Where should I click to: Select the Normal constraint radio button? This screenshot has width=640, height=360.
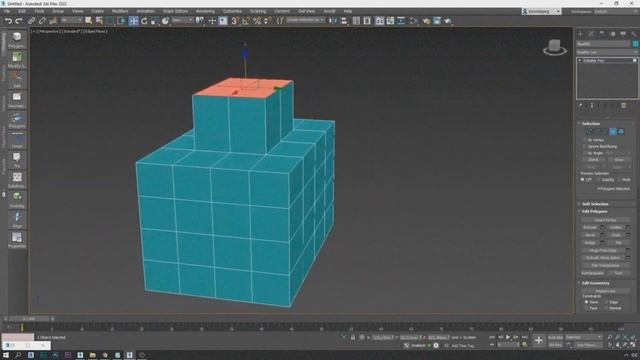(606, 308)
